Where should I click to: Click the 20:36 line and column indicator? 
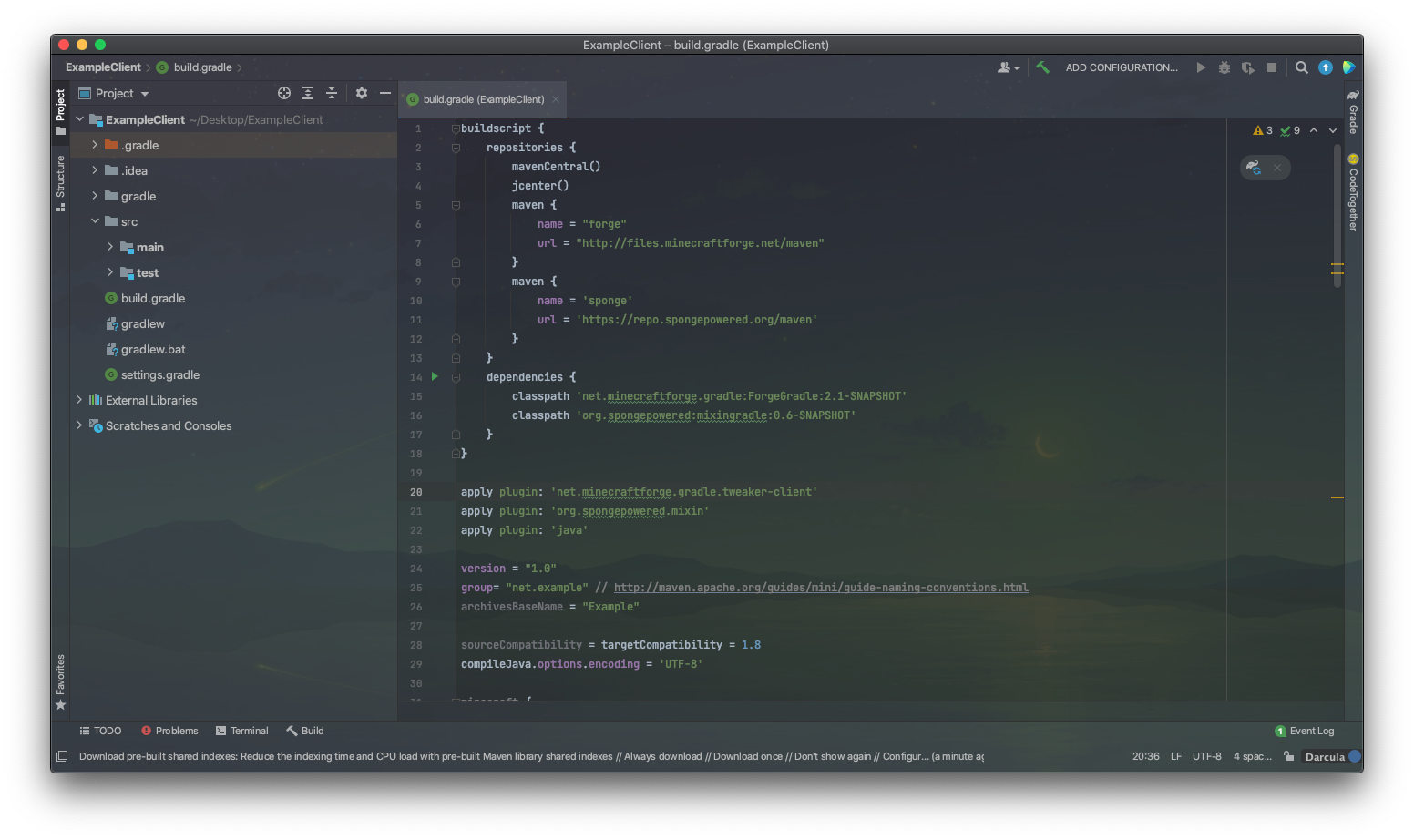[x=1145, y=756]
